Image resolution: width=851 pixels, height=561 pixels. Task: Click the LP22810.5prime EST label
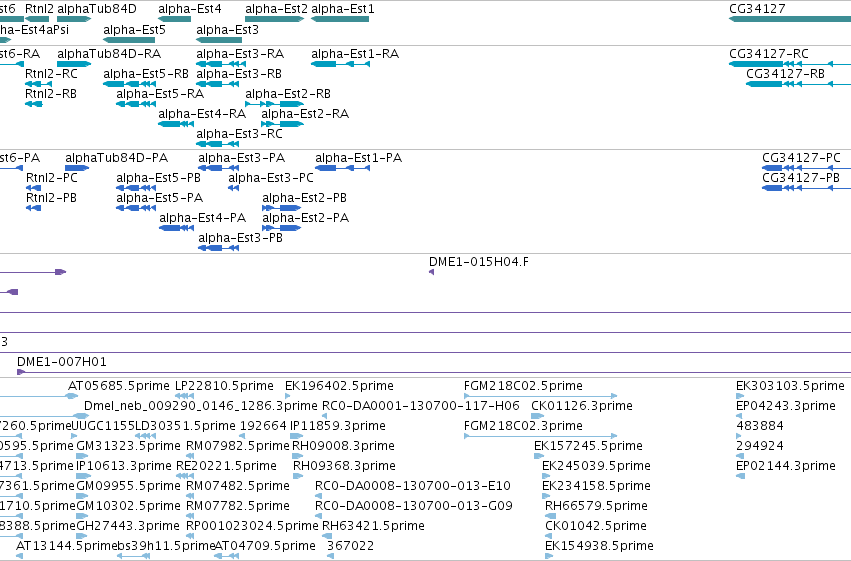pos(224,386)
